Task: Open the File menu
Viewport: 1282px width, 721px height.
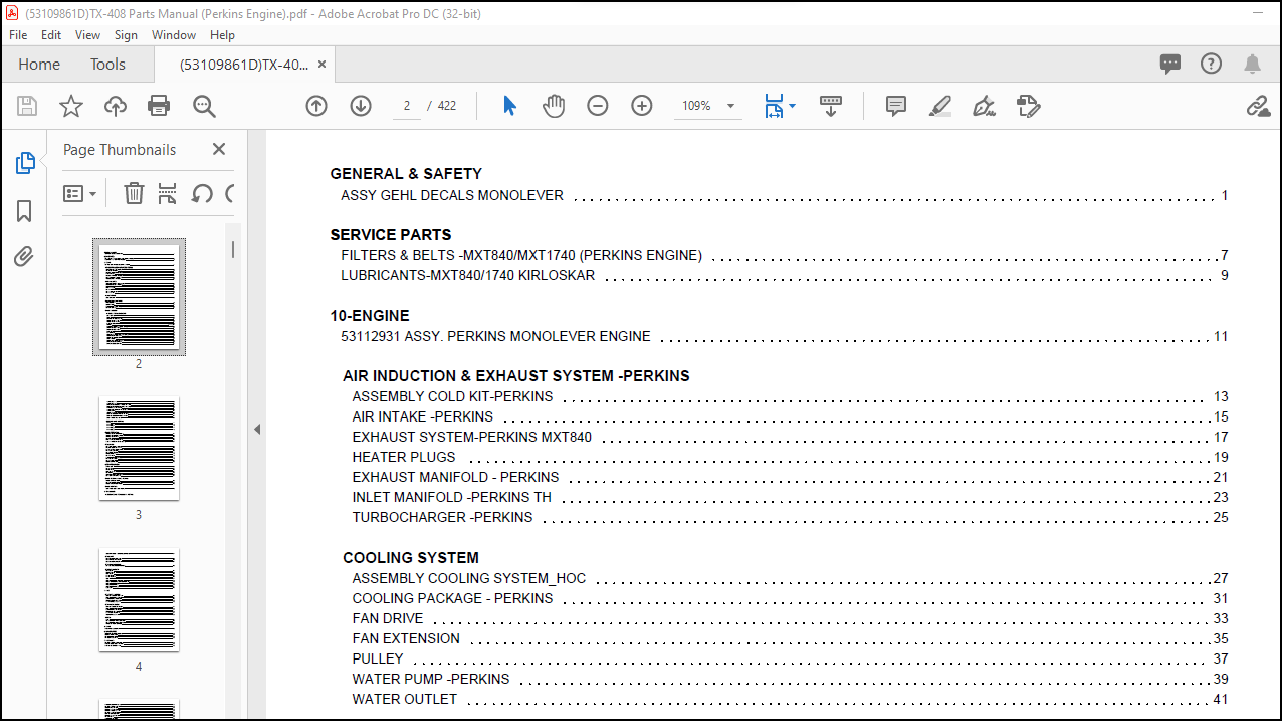Action: coord(18,34)
